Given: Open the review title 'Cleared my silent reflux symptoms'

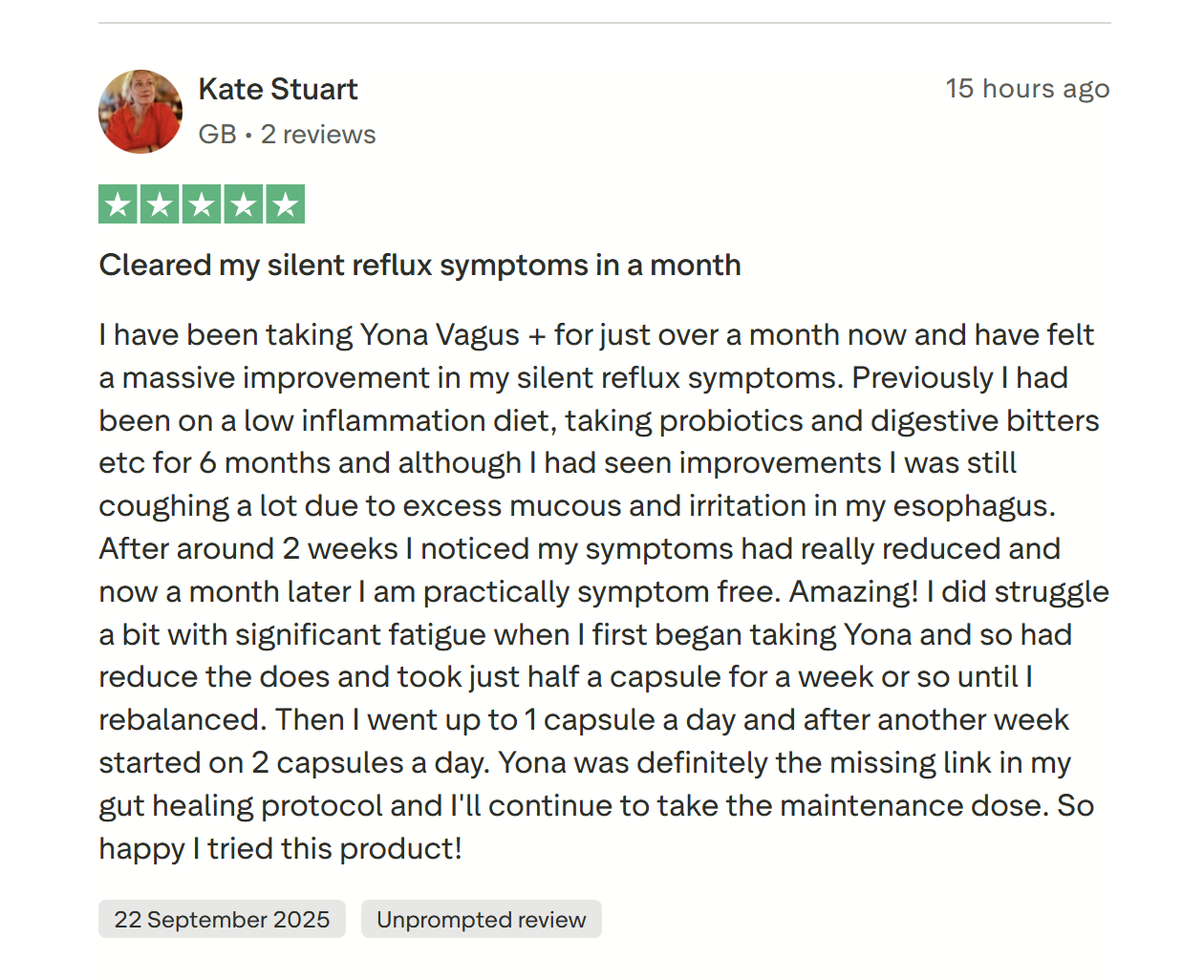Looking at the screenshot, I should (x=419, y=265).
